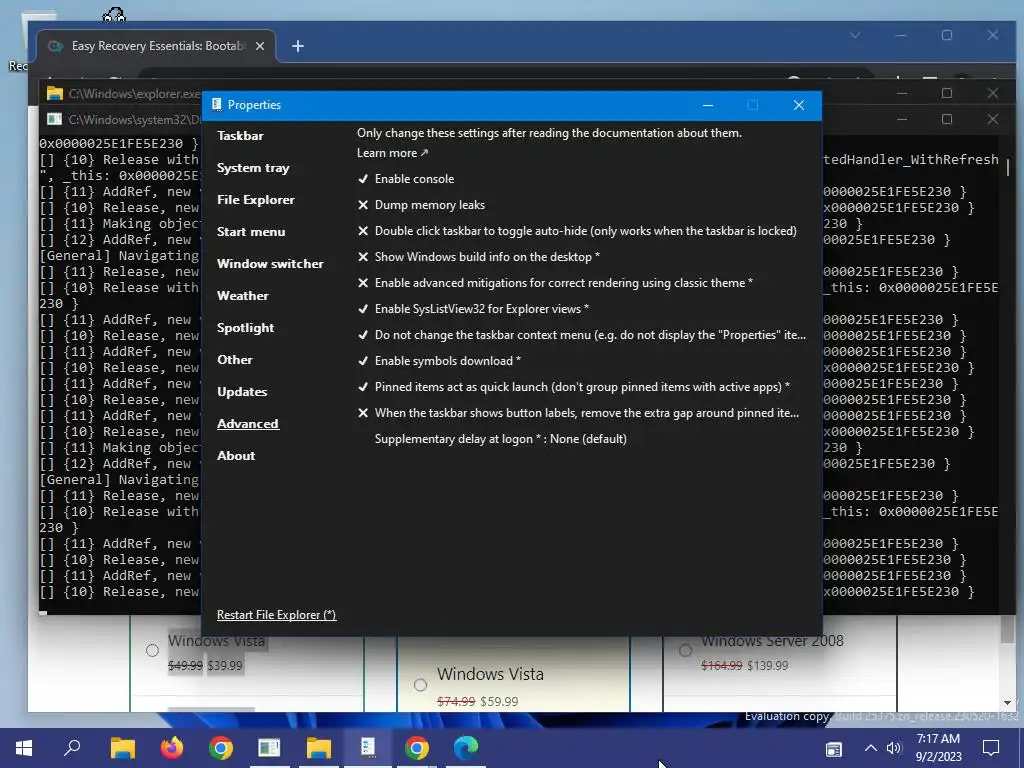This screenshot has height=768, width=1024.
Task: Select the Advanced section
Action: [248, 424]
